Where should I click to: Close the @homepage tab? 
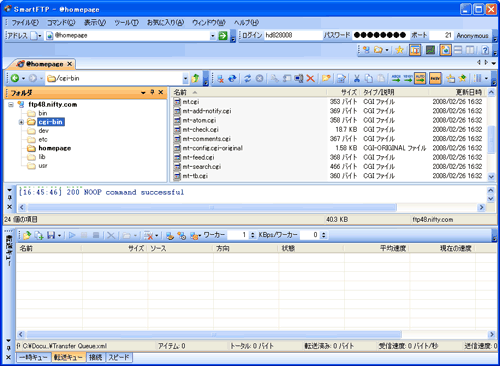point(69,64)
